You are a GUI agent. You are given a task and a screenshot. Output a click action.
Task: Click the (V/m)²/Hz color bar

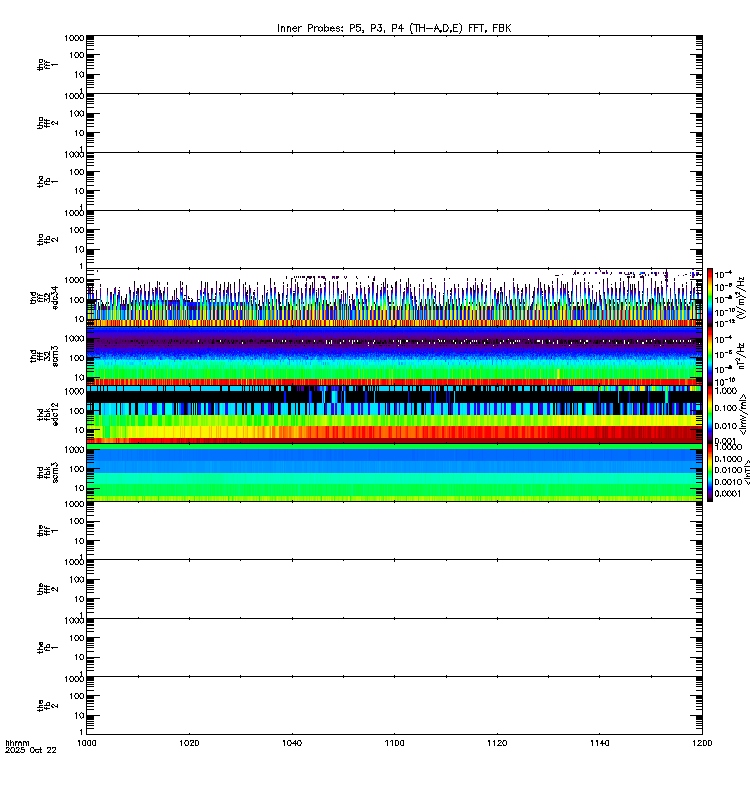710,297
